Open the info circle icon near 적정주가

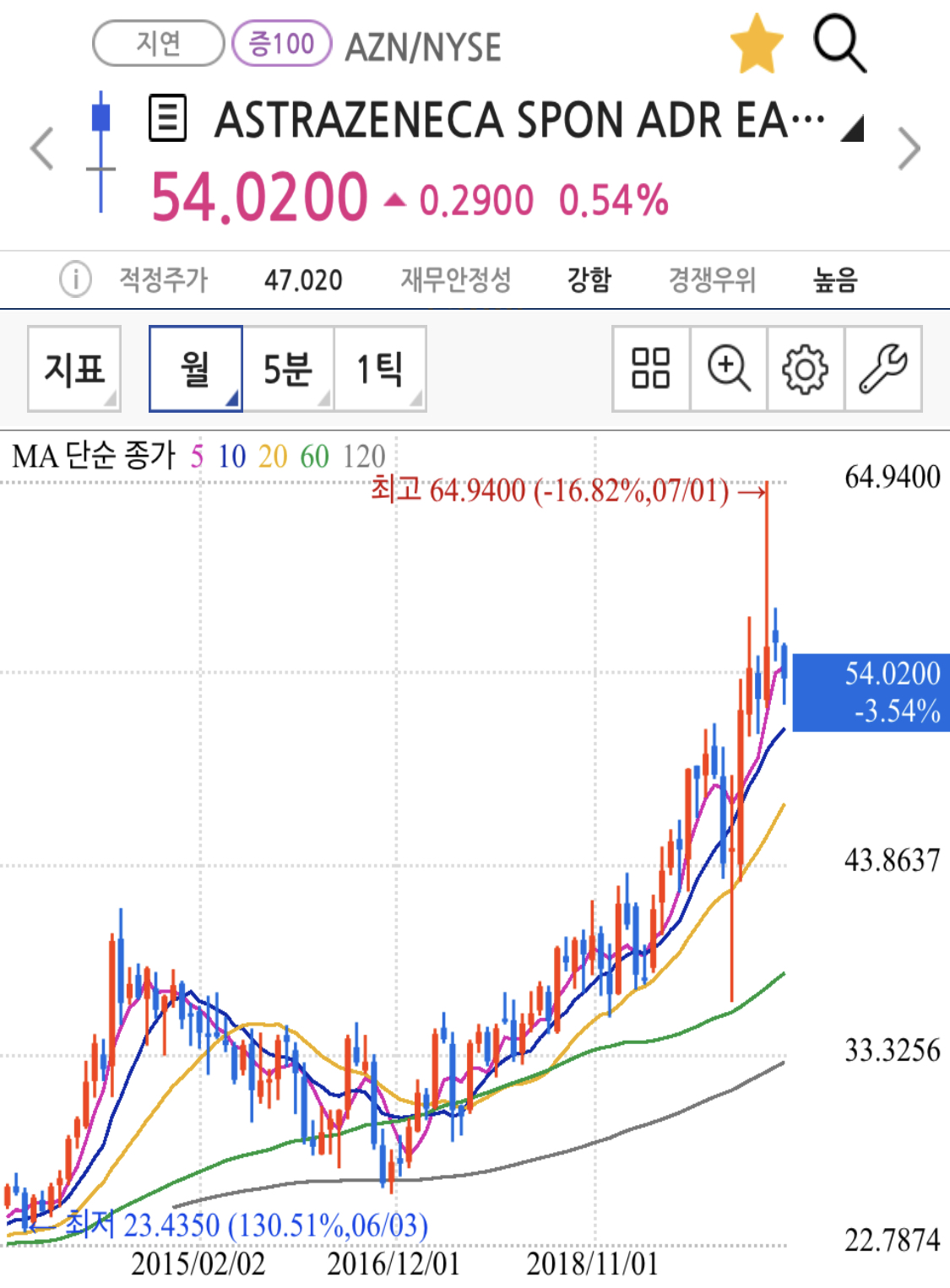75,279
